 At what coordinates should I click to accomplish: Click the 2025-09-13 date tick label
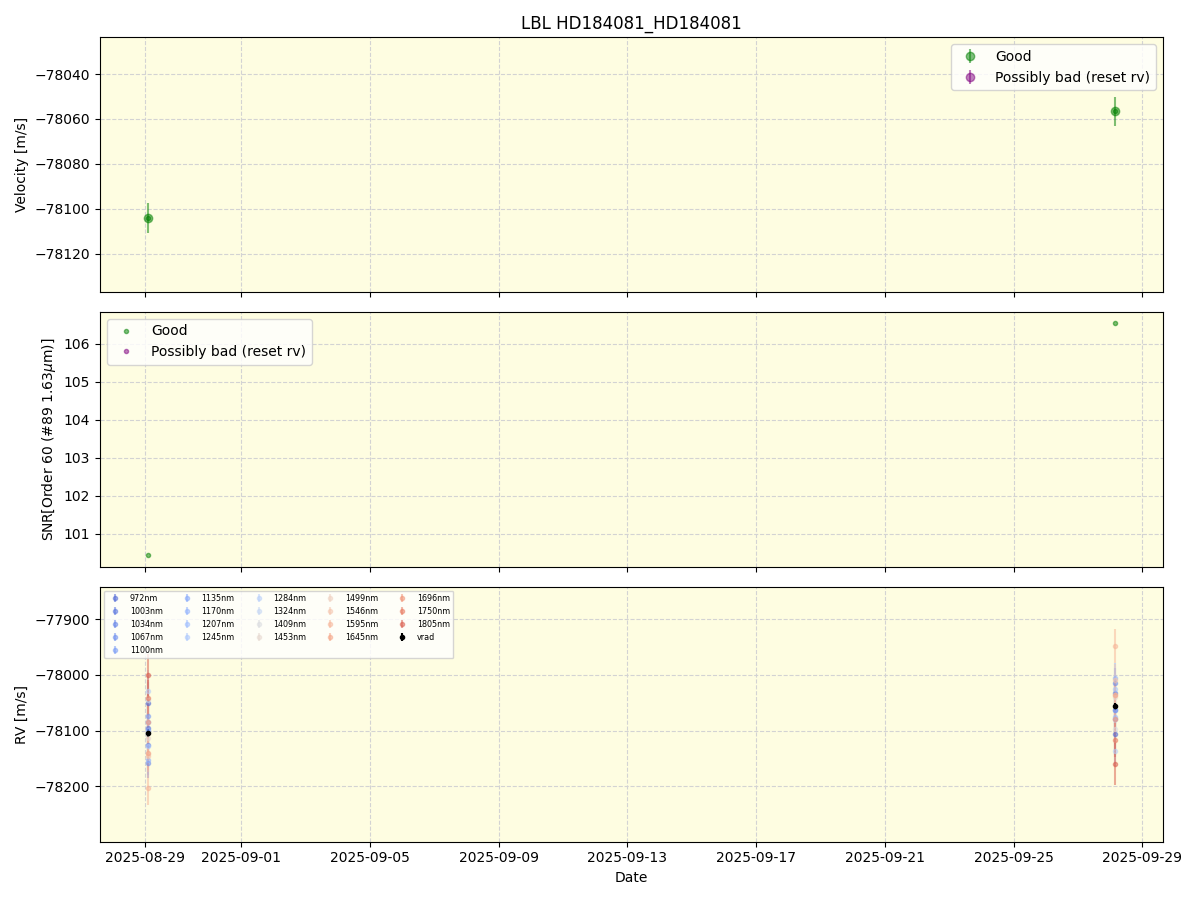point(627,857)
